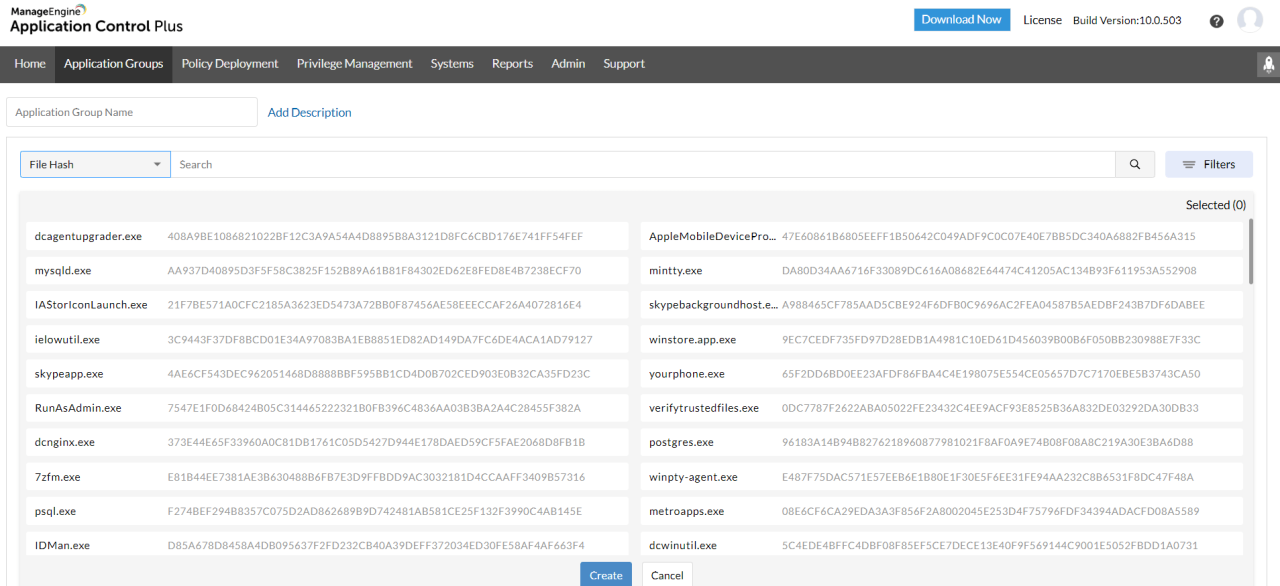The image size is (1280, 586).
Task: Click the notification bell icon
Action: coord(1267,63)
